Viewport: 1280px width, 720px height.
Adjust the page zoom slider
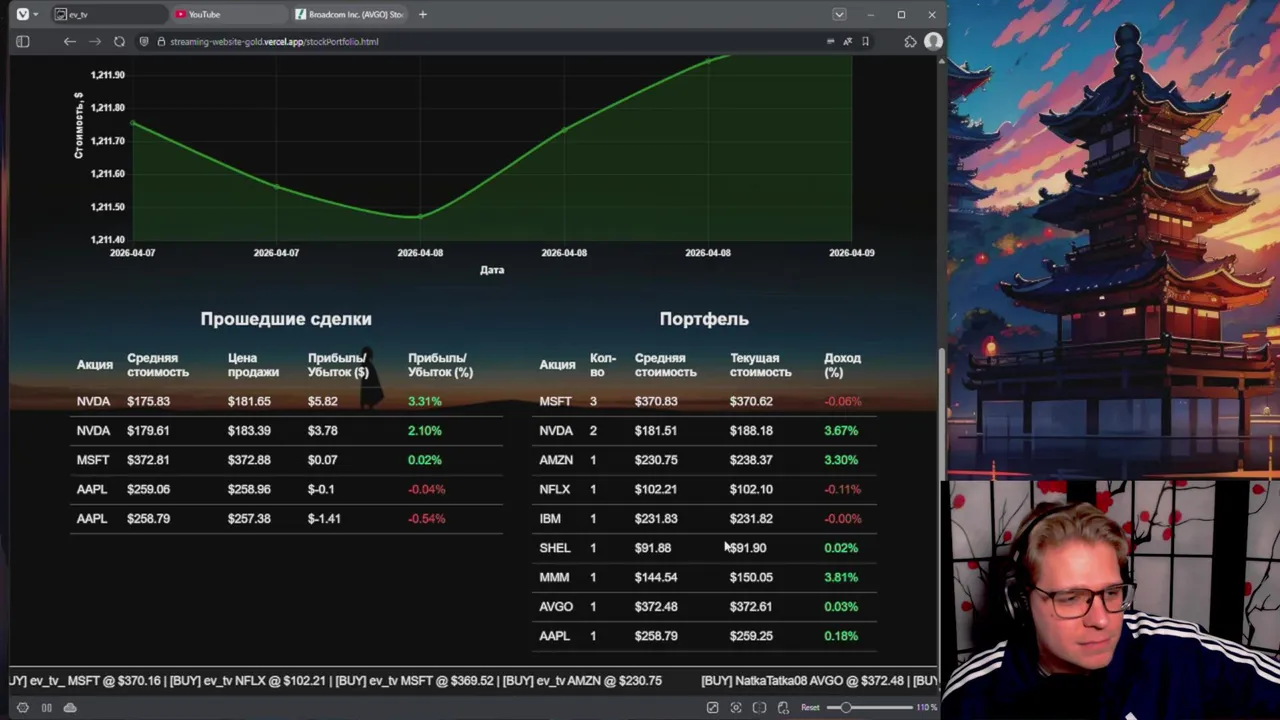tap(870, 707)
